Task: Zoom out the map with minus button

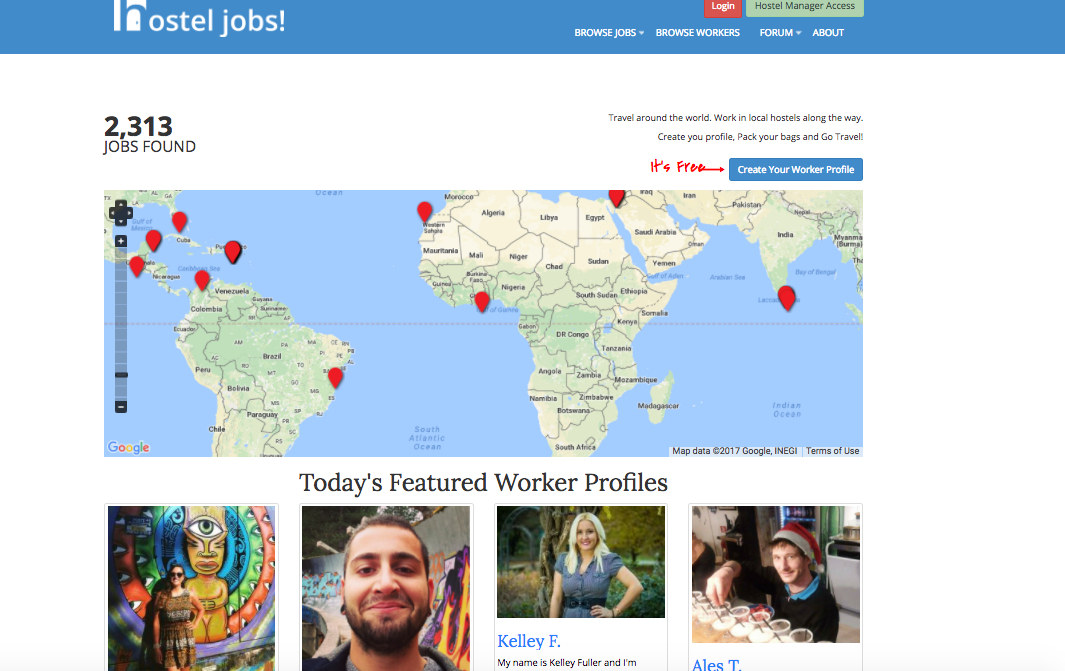Action: [x=121, y=407]
